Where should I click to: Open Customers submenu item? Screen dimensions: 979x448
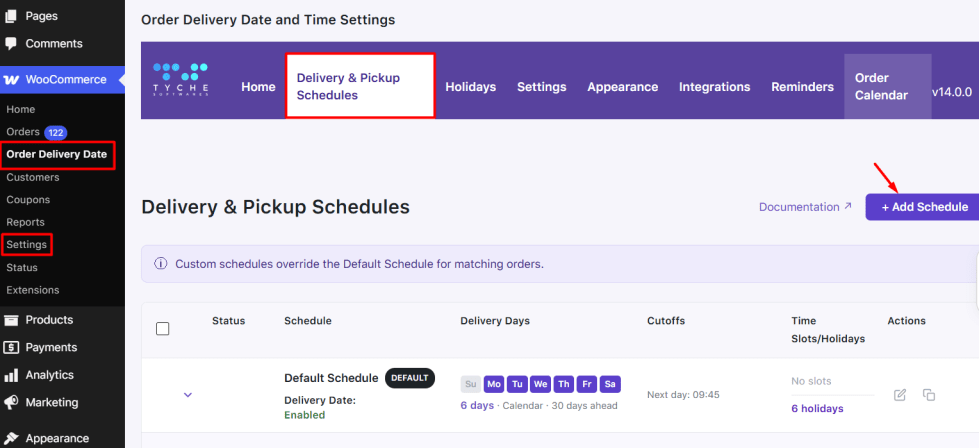click(x=33, y=177)
